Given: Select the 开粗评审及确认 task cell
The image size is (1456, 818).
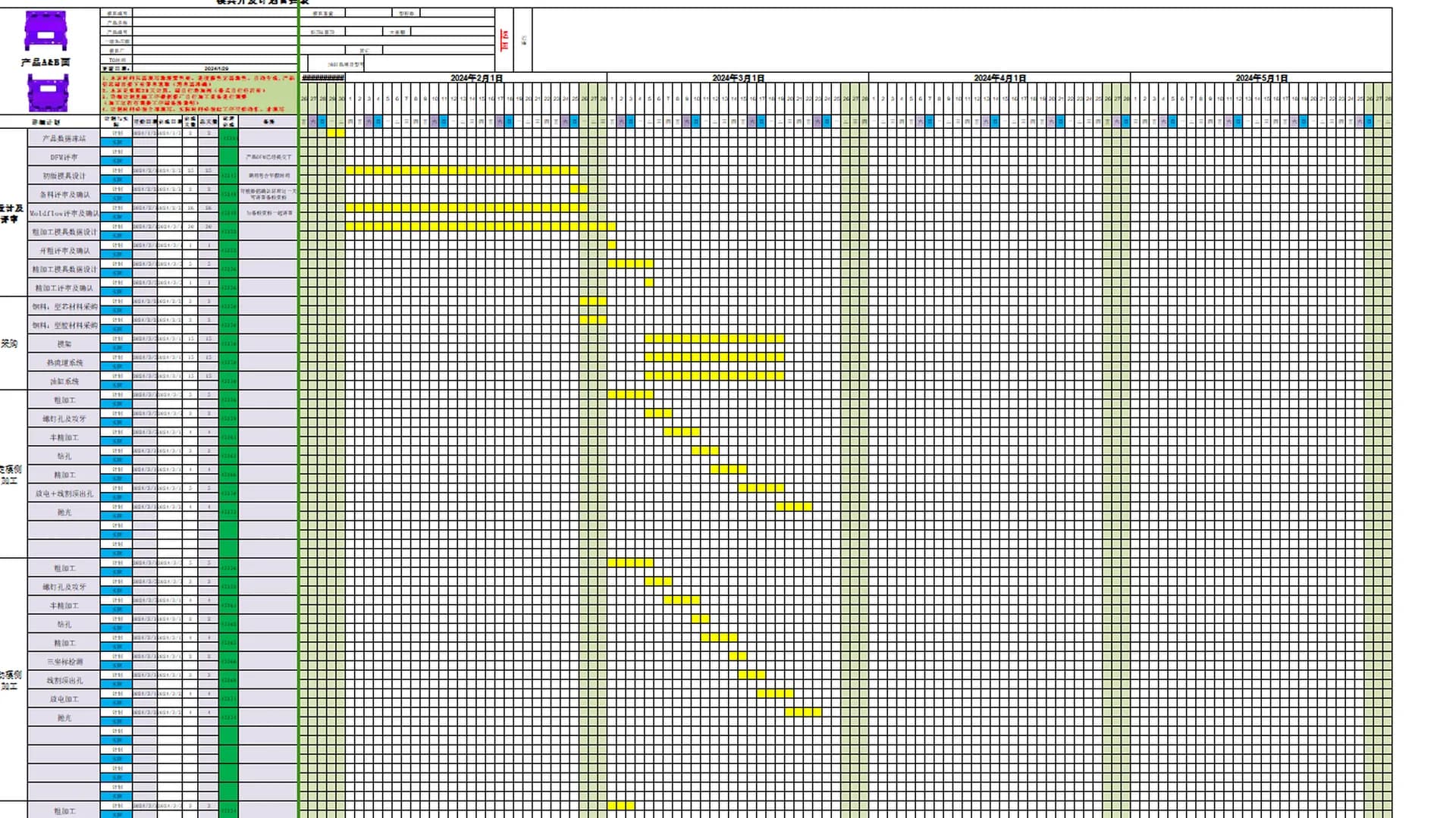Looking at the screenshot, I should 64,251.
